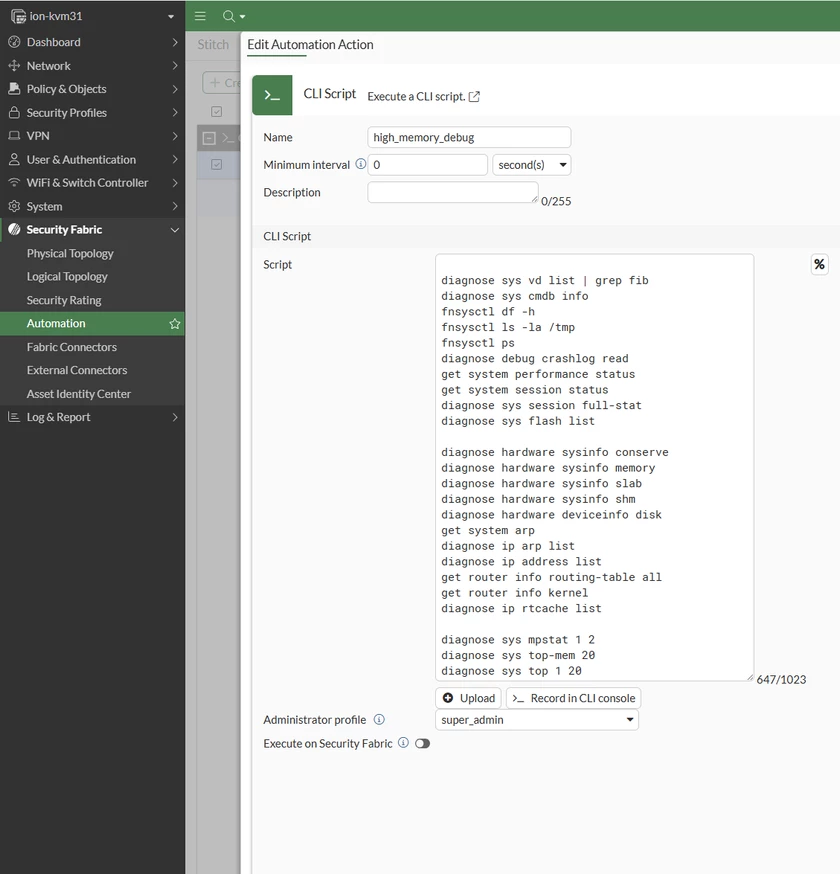
Task: Expand WiFi & Switch Controller chevron
Action: point(175,183)
